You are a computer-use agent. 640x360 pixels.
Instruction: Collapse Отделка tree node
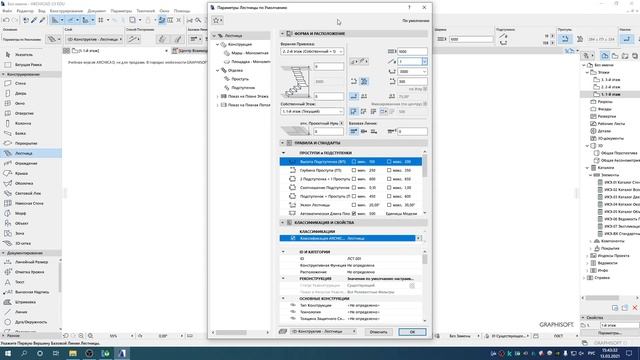click(x=218, y=71)
